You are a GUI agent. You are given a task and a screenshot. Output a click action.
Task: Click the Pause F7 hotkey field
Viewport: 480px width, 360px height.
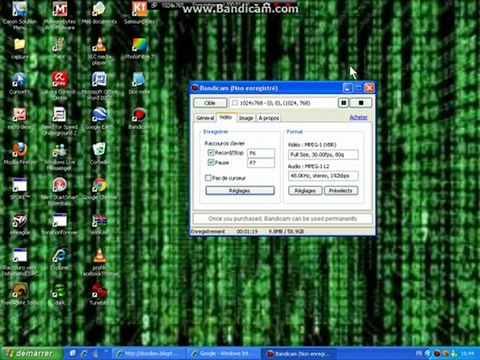261,163
